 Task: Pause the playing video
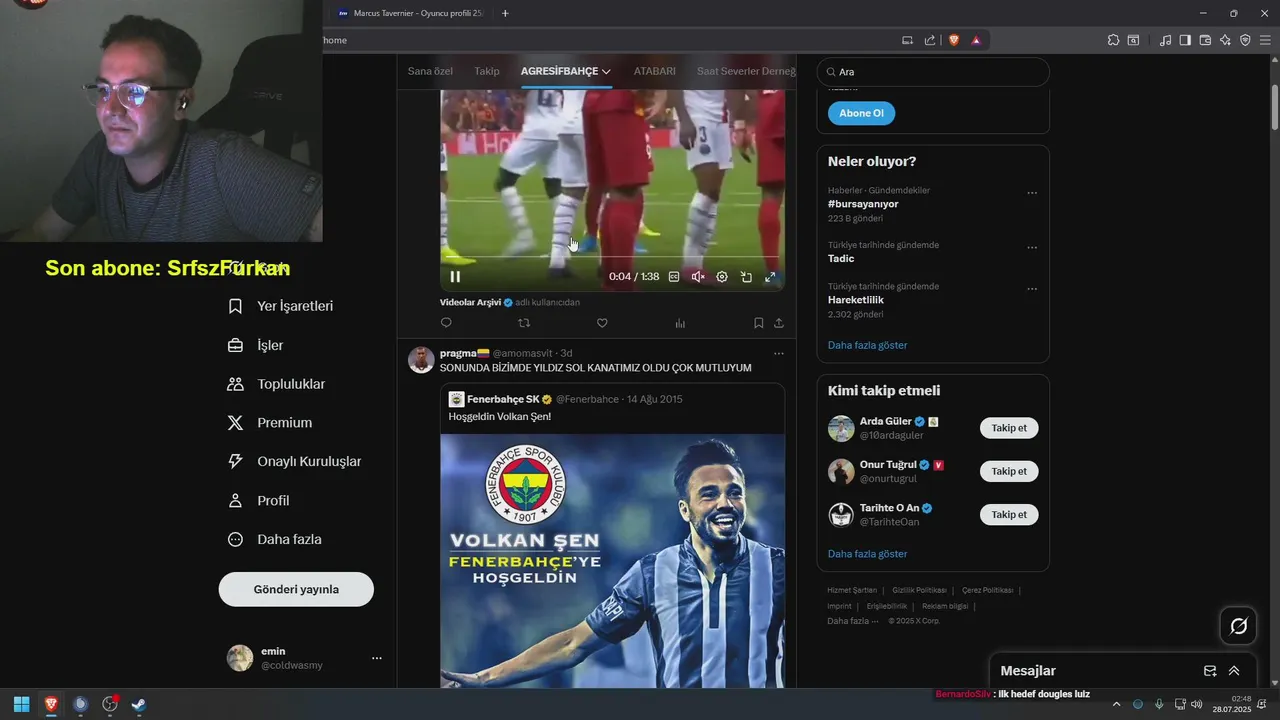[x=455, y=277]
